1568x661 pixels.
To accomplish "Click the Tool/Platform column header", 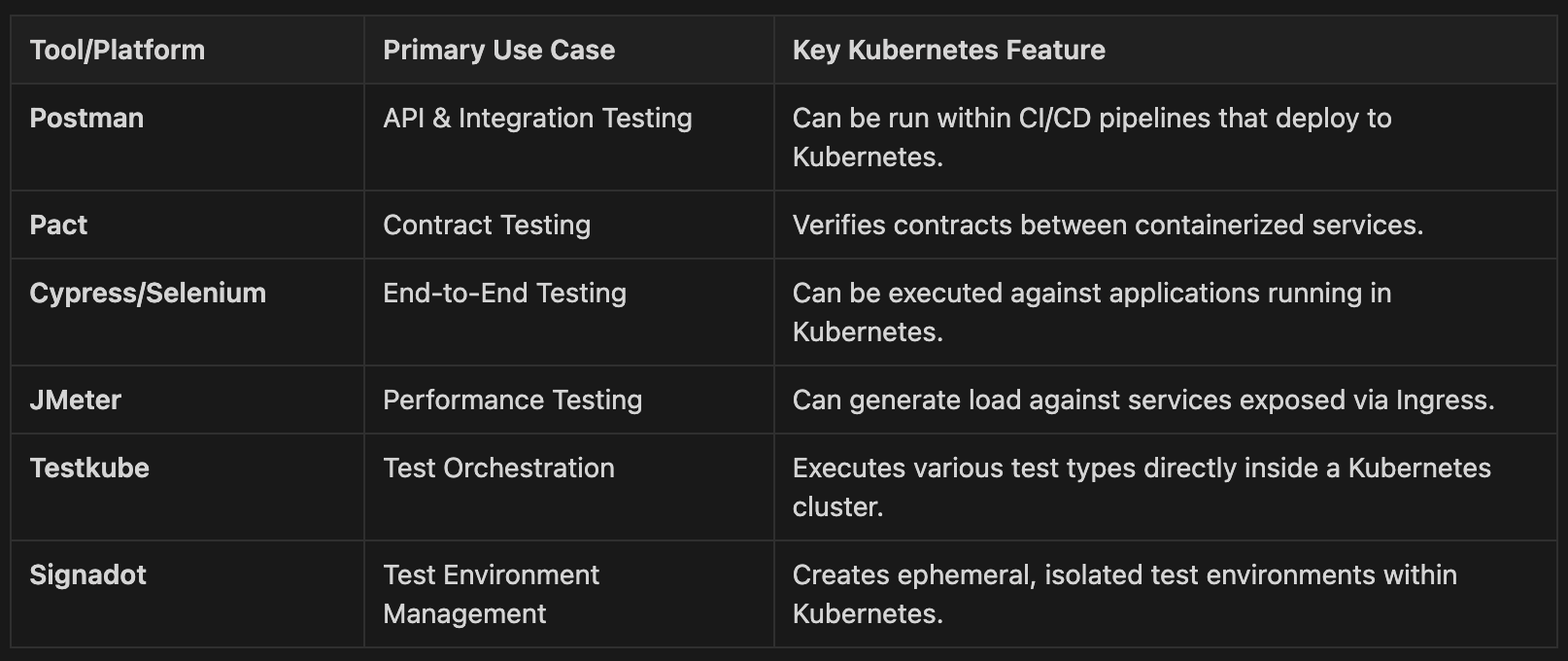I will [118, 51].
